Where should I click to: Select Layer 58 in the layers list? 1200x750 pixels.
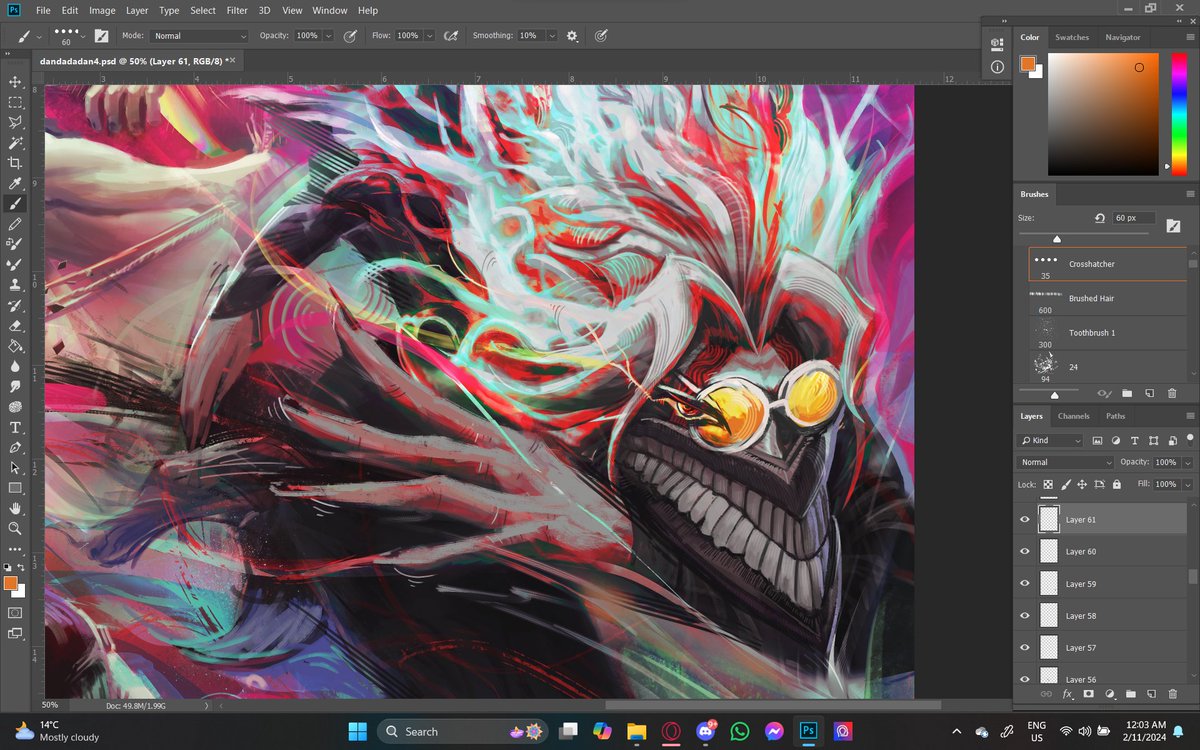(x=1103, y=616)
